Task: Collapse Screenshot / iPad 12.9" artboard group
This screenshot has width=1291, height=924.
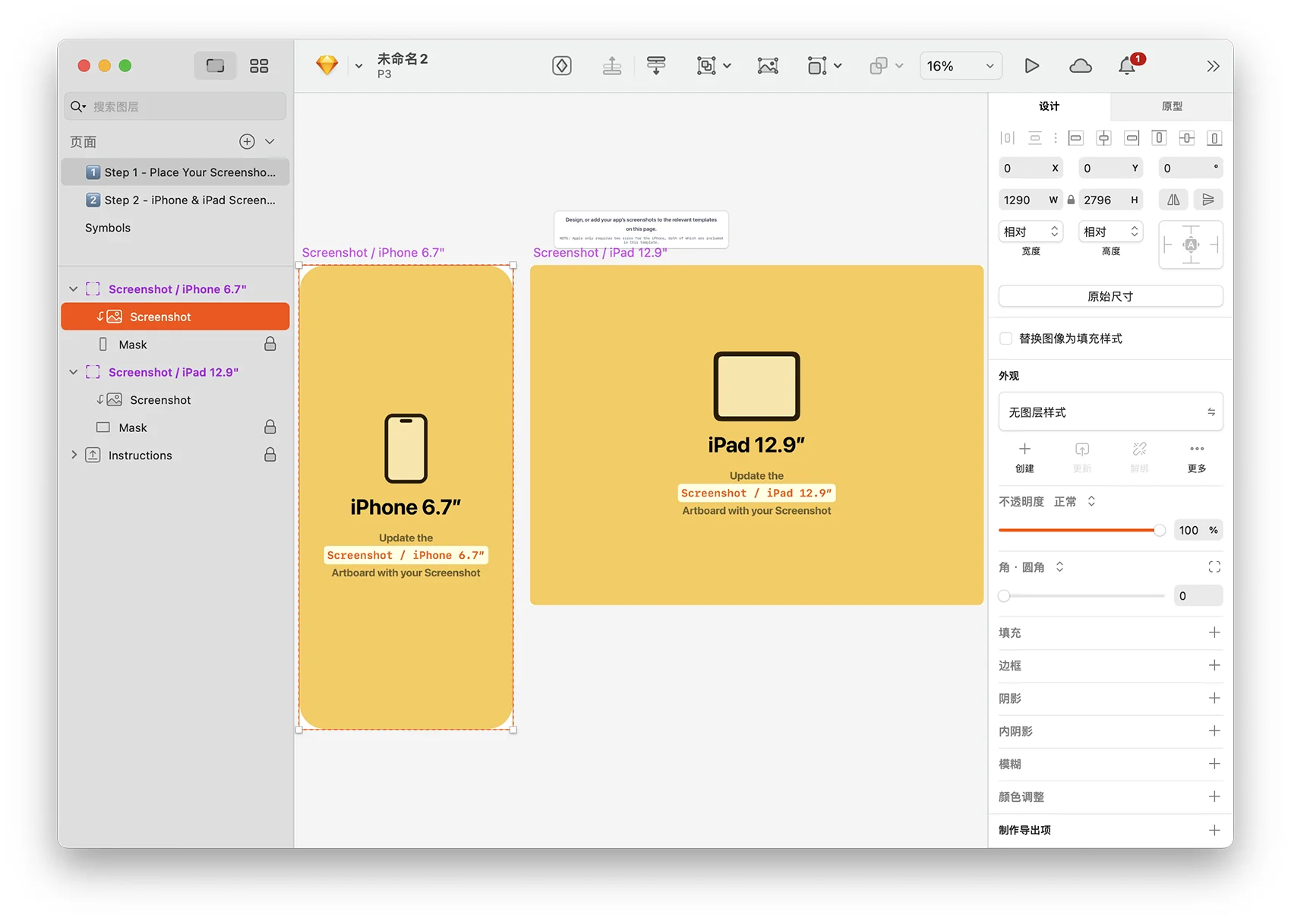Action: point(74,372)
